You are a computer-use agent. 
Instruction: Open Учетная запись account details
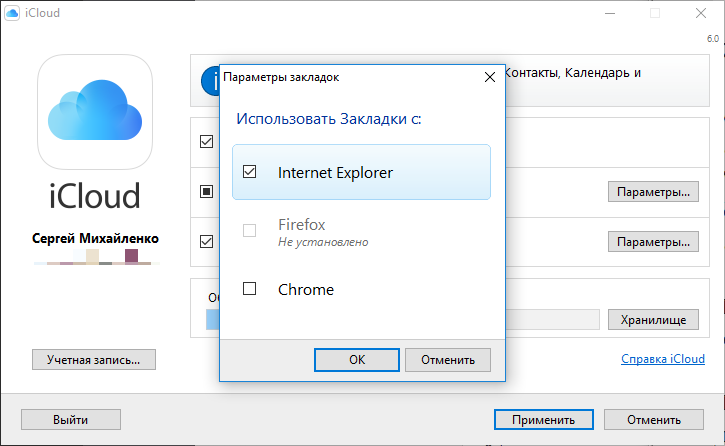pyautogui.click(x=94, y=360)
